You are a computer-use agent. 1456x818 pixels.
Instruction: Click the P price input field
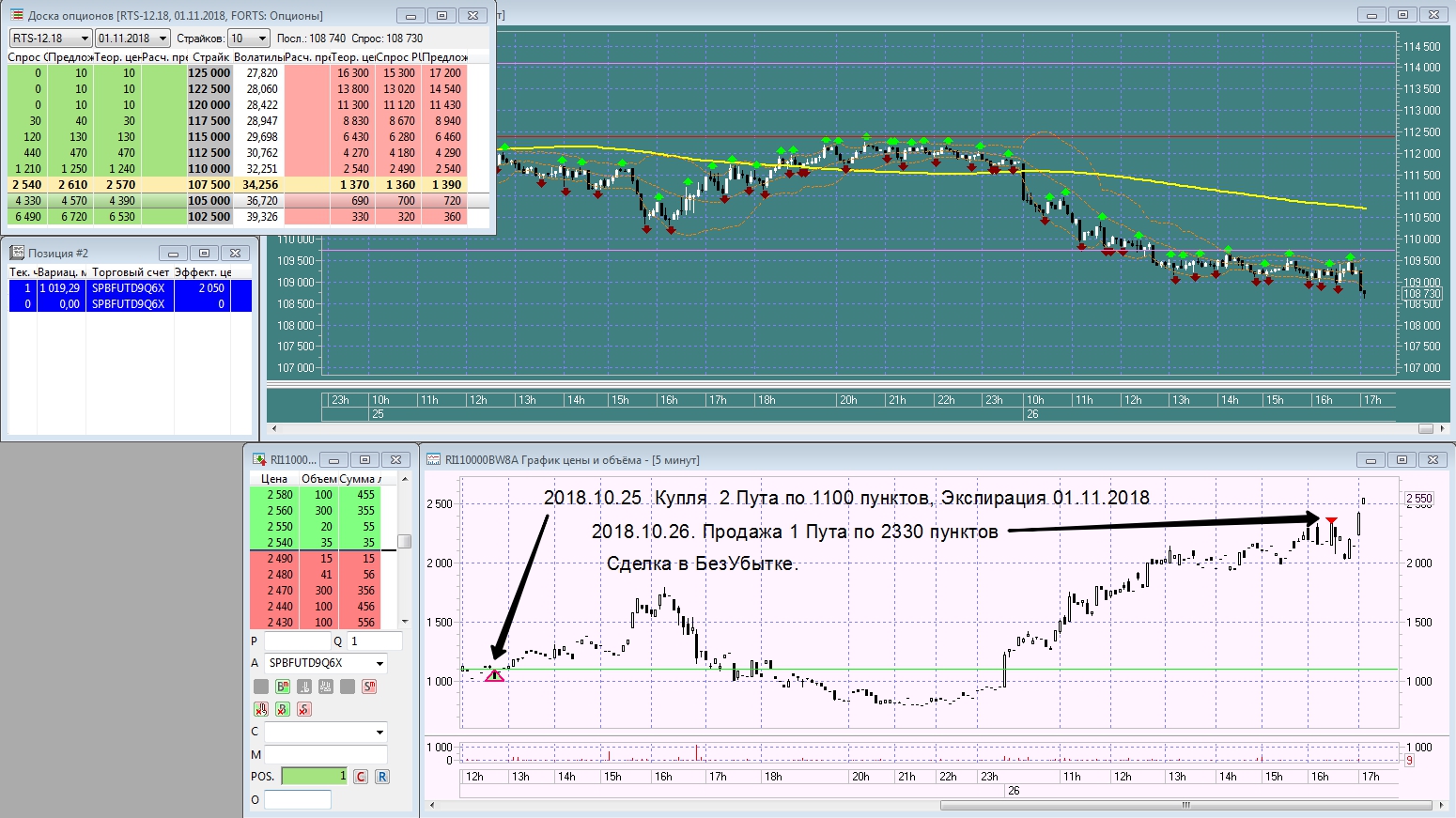point(296,641)
